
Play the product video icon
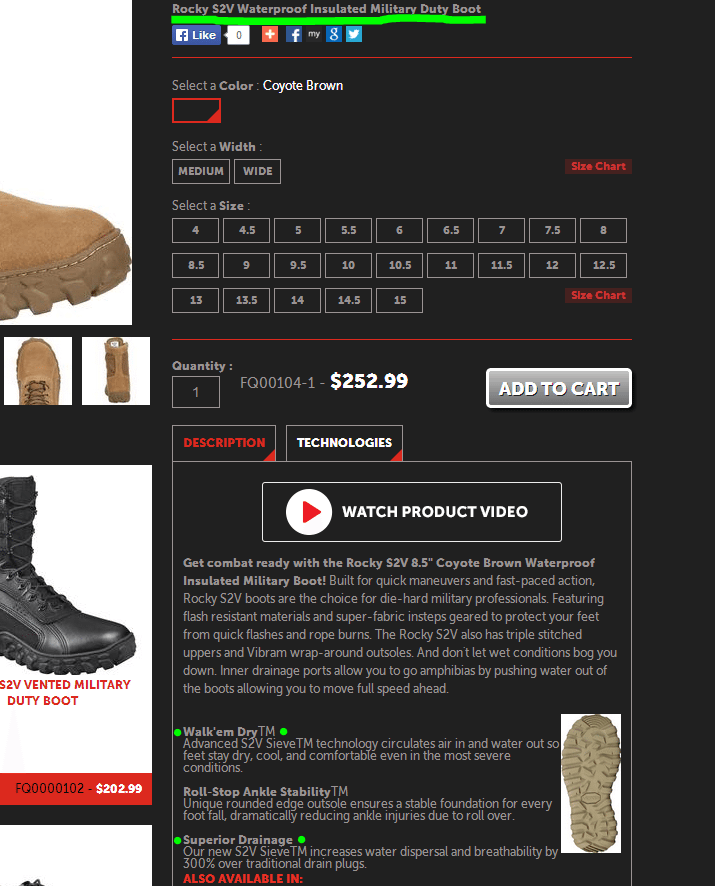(309, 512)
